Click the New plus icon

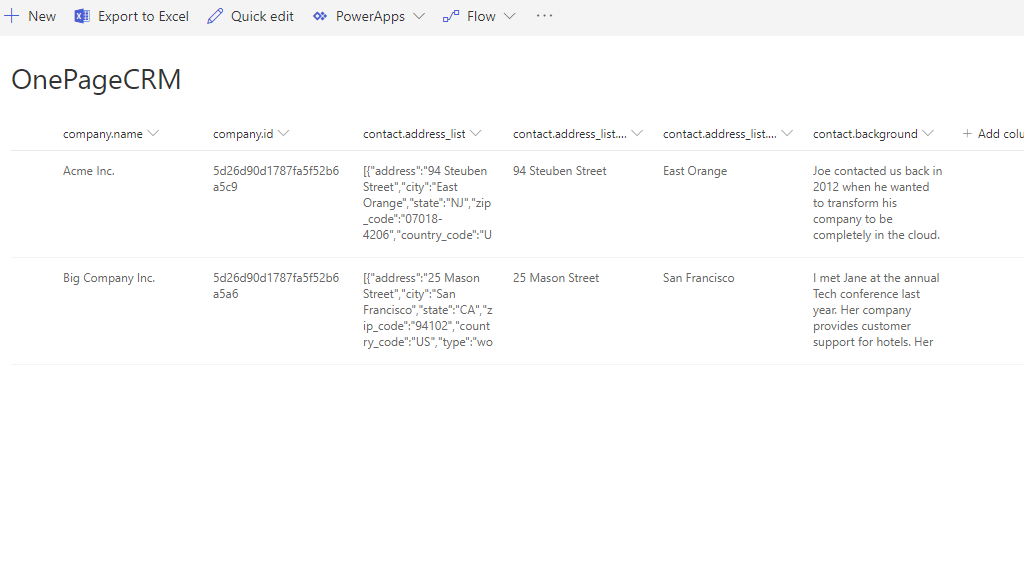[12, 16]
